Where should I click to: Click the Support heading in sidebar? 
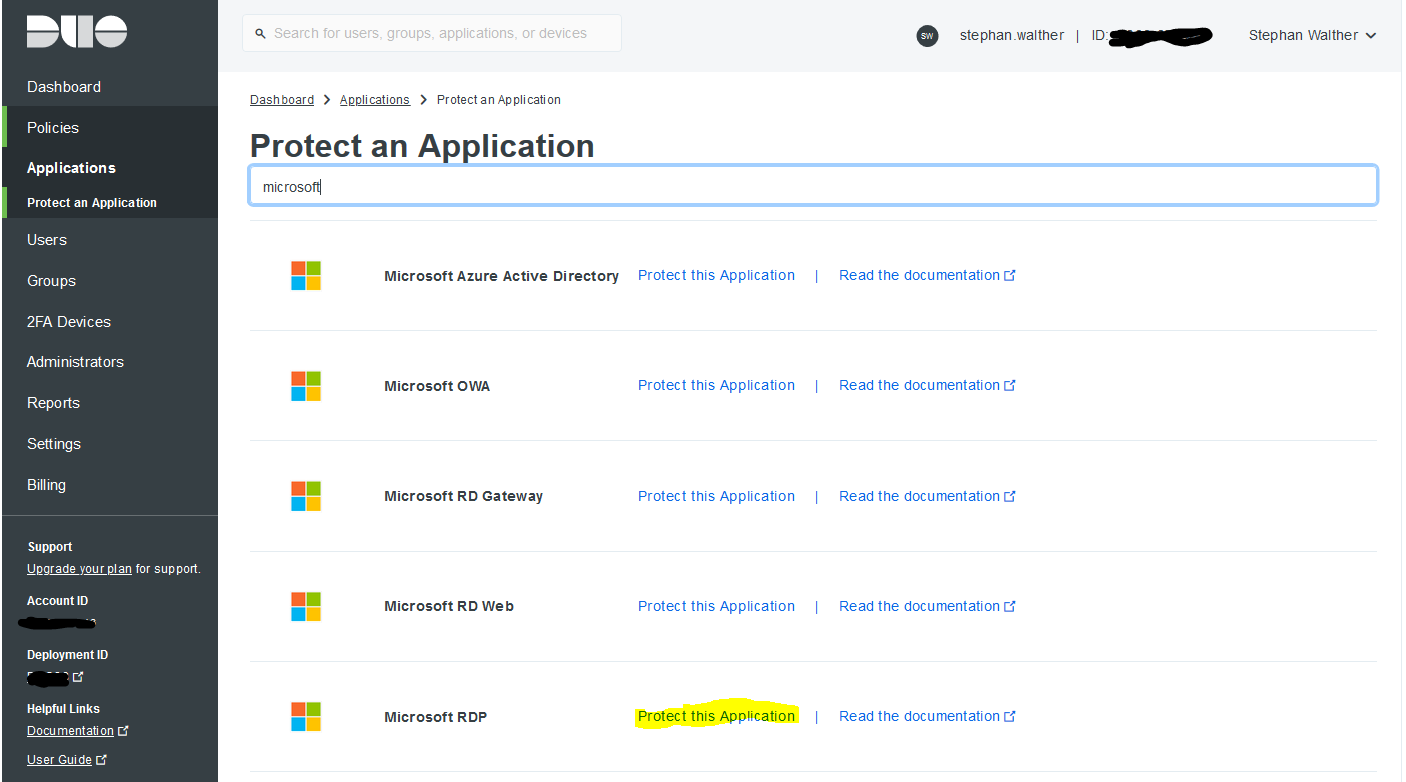pos(50,547)
